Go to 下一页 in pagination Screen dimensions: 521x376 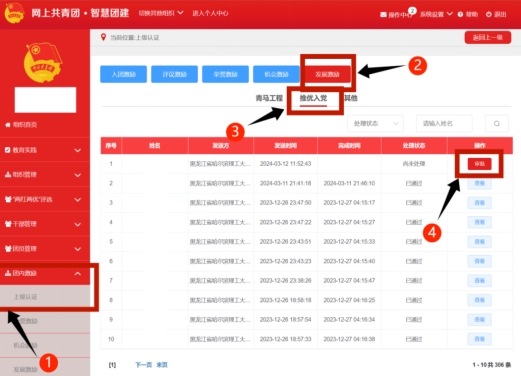tap(143, 365)
